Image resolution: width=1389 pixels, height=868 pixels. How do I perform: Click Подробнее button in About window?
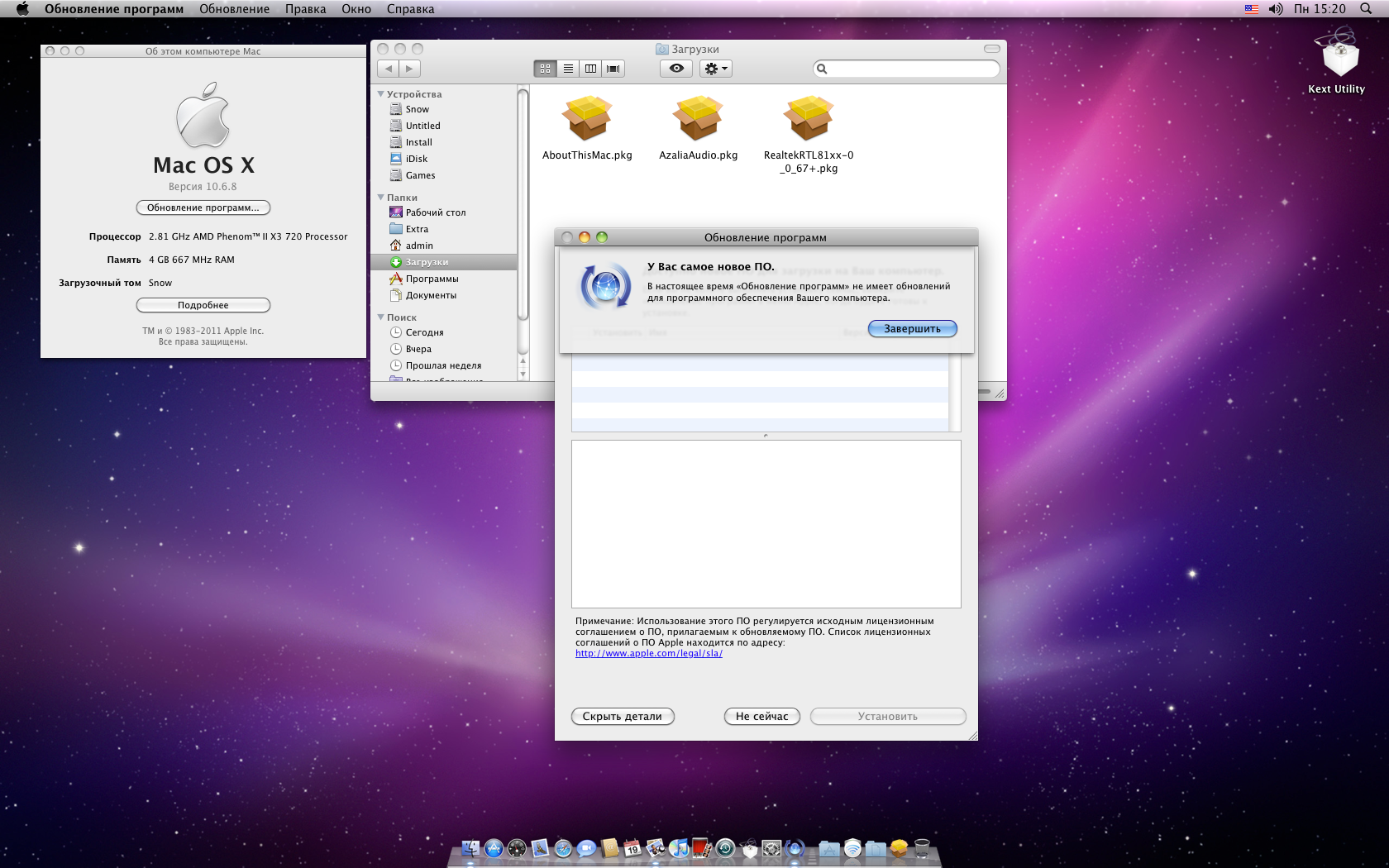click(x=203, y=305)
